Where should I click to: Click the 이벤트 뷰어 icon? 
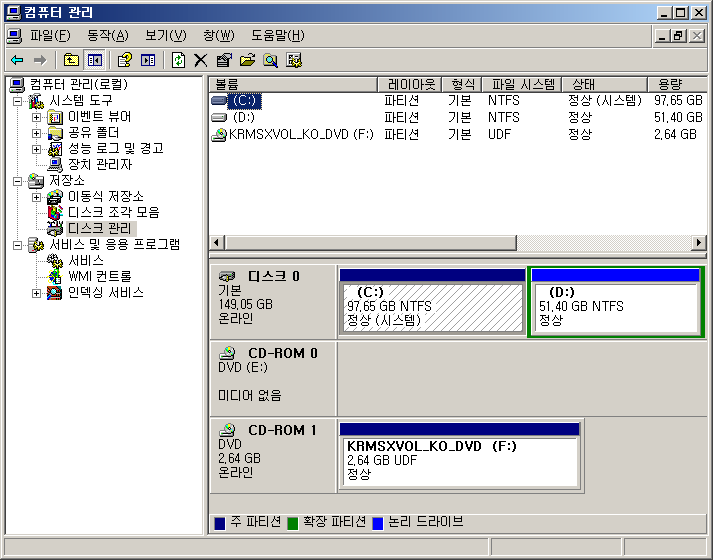pyautogui.click(x=55, y=117)
